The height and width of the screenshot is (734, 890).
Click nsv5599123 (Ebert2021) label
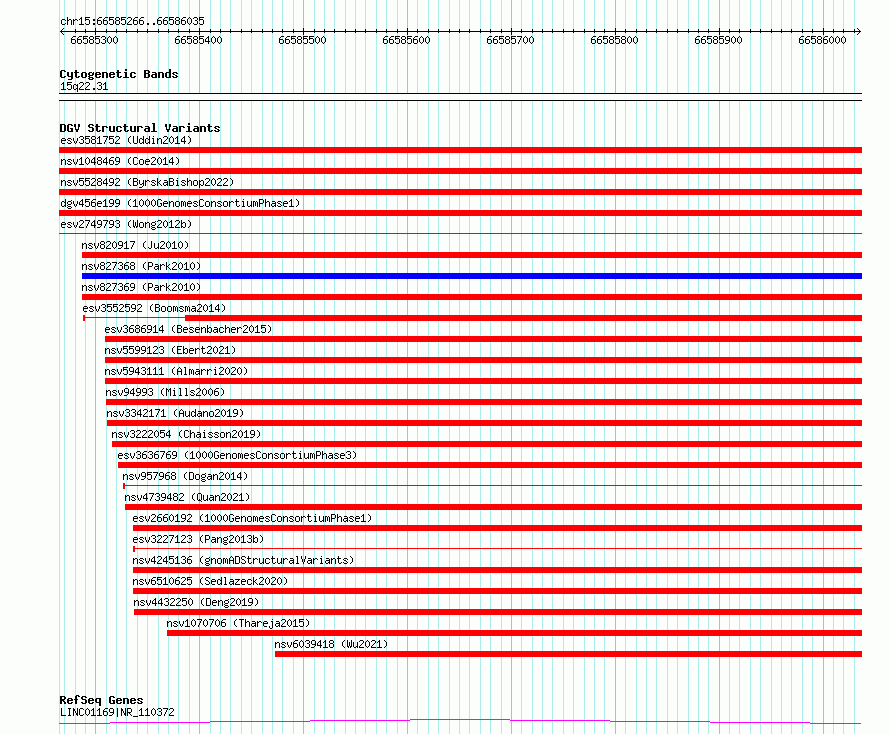click(x=170, y=350)
